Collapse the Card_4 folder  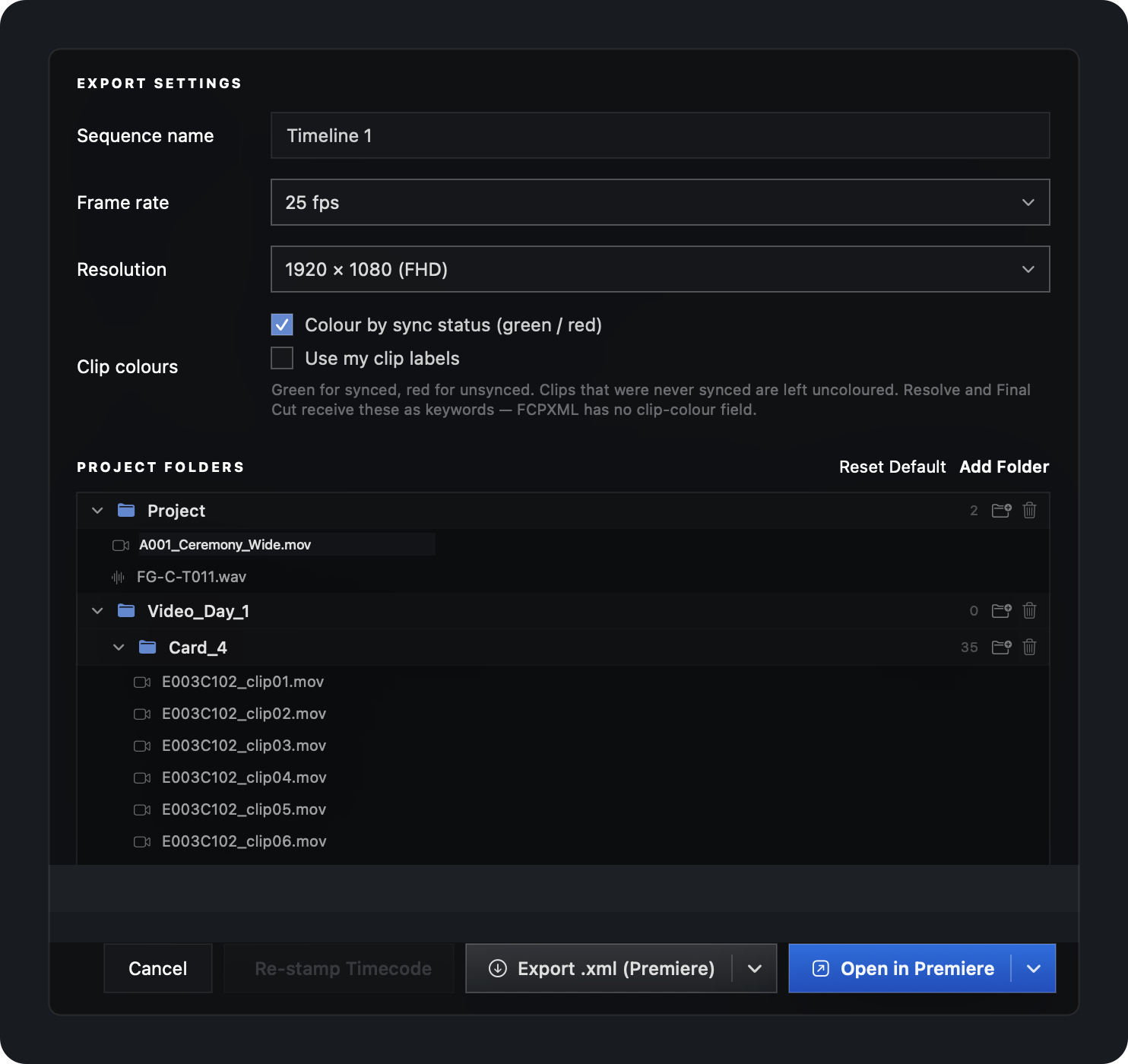(x=119, y=647)
